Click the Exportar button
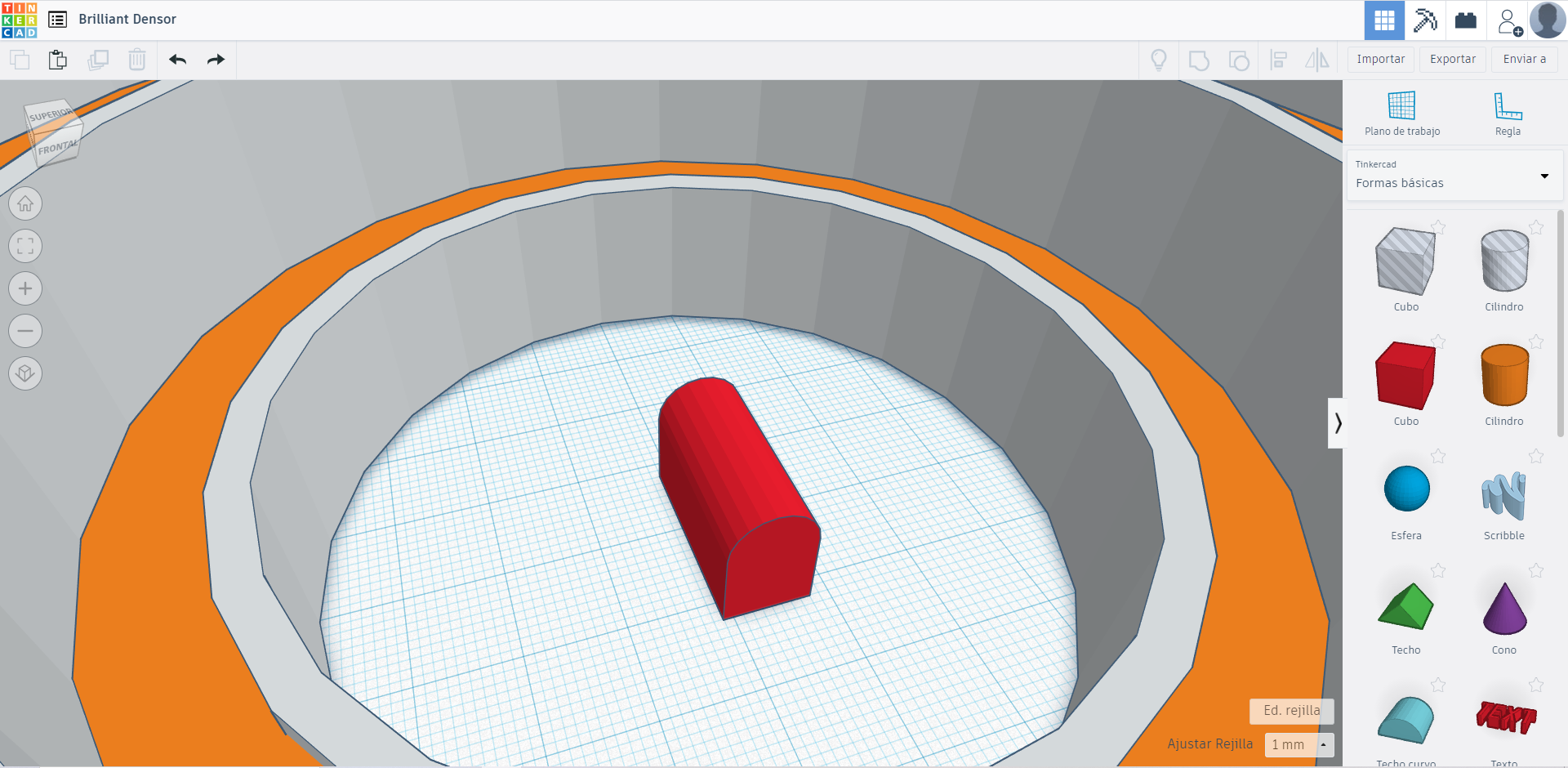 point(1453,60)
